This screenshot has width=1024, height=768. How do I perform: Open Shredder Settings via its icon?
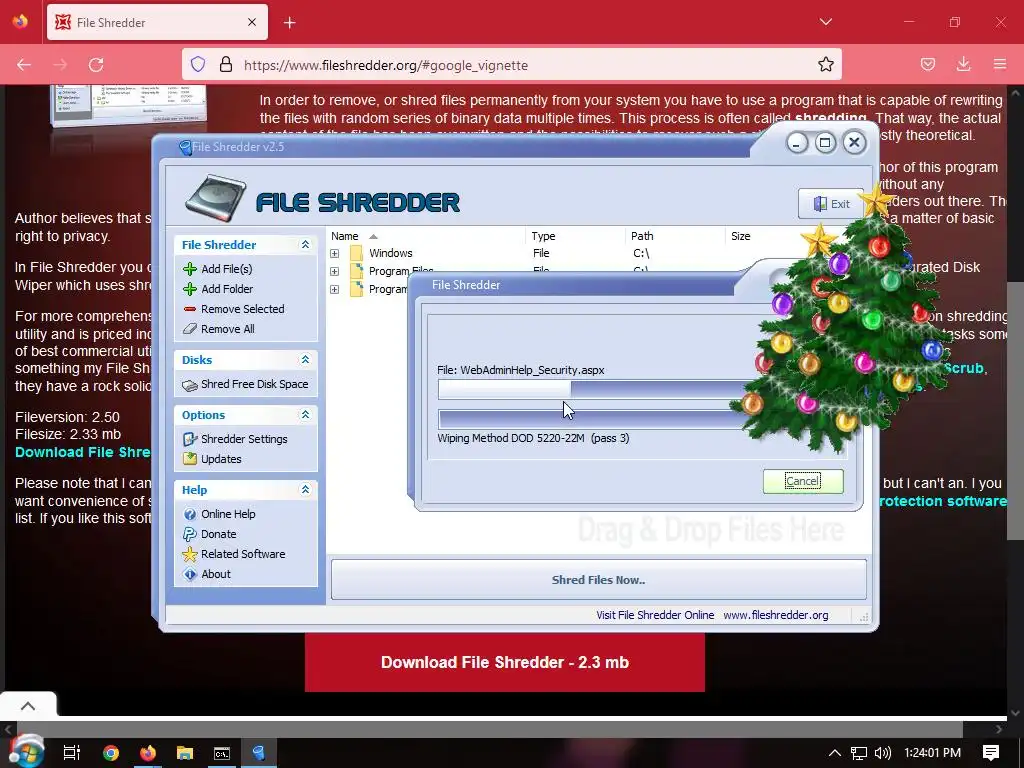coord(189,440)
